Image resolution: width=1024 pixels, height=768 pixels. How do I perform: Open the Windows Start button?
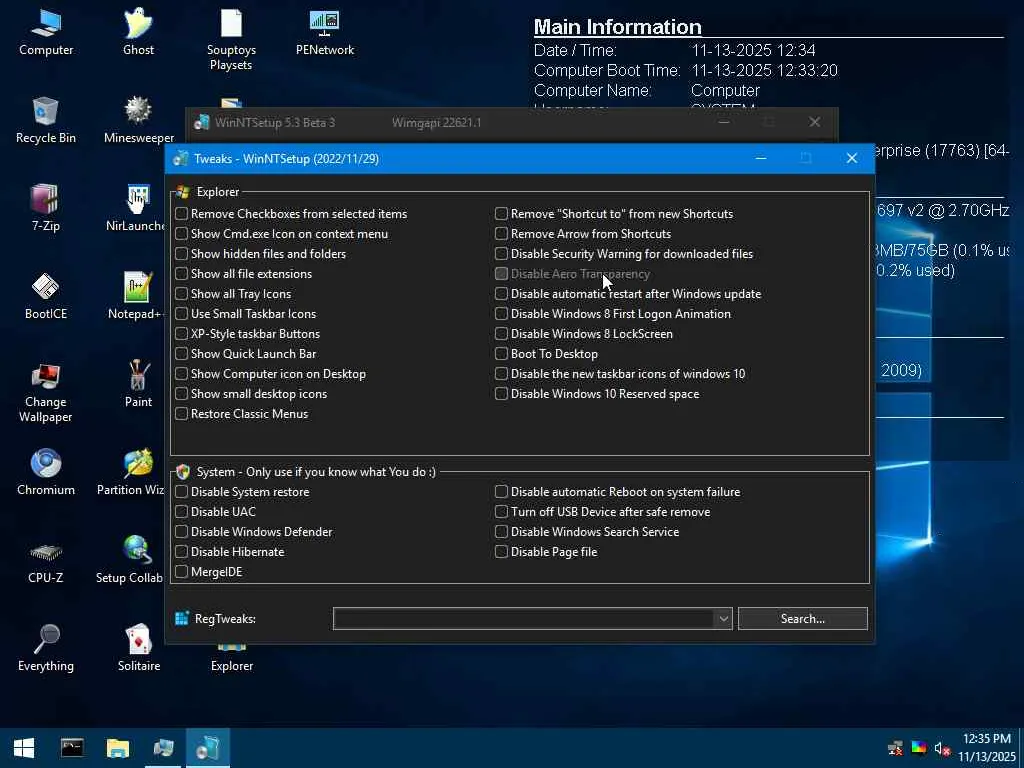24,748
